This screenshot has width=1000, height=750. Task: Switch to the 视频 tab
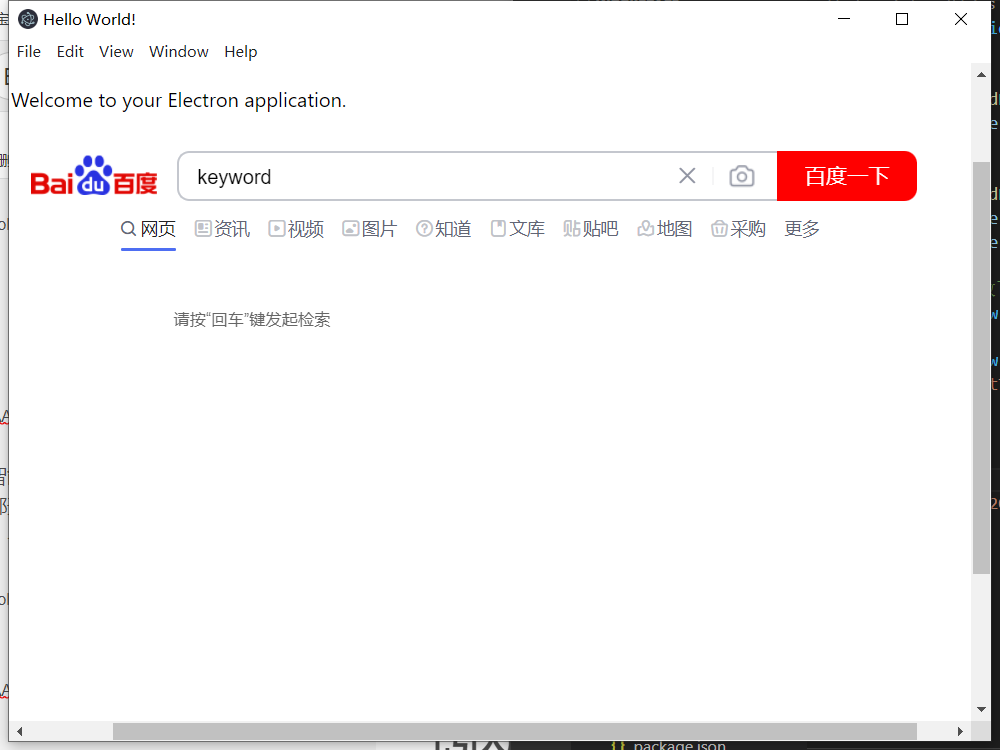coord(296,228)
